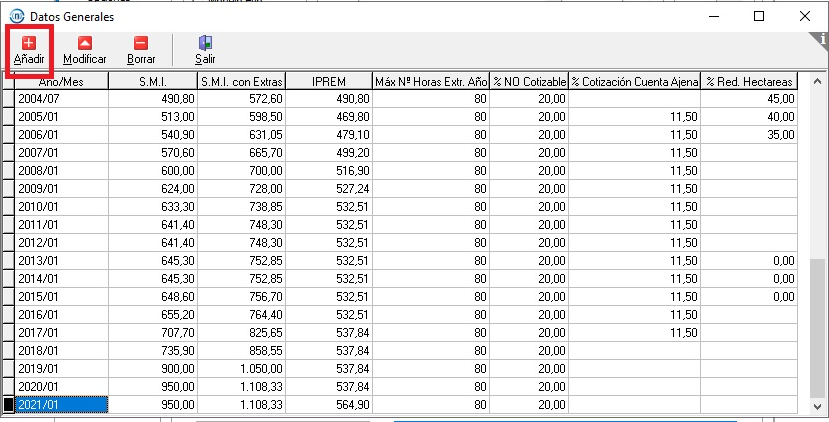Image resolution: width=829 pixels, height=422 pixels.
Task: Click S.M.I. con Extras value 1.050,00
Action: 261,369
